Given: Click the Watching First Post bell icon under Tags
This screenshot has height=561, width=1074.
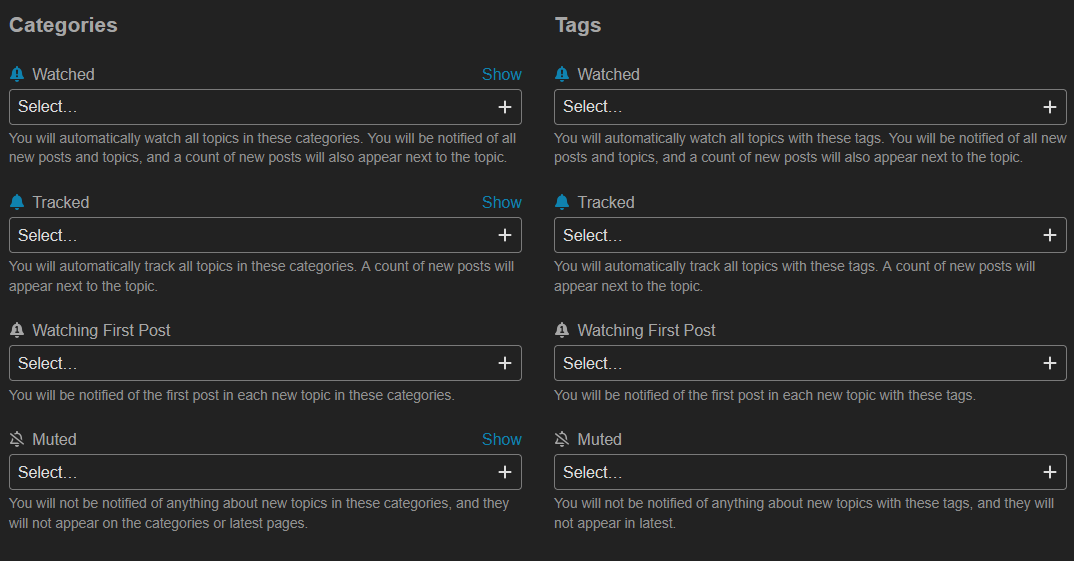Looking at the screenshot, I should pyautogui.click(x=562, y=330).
